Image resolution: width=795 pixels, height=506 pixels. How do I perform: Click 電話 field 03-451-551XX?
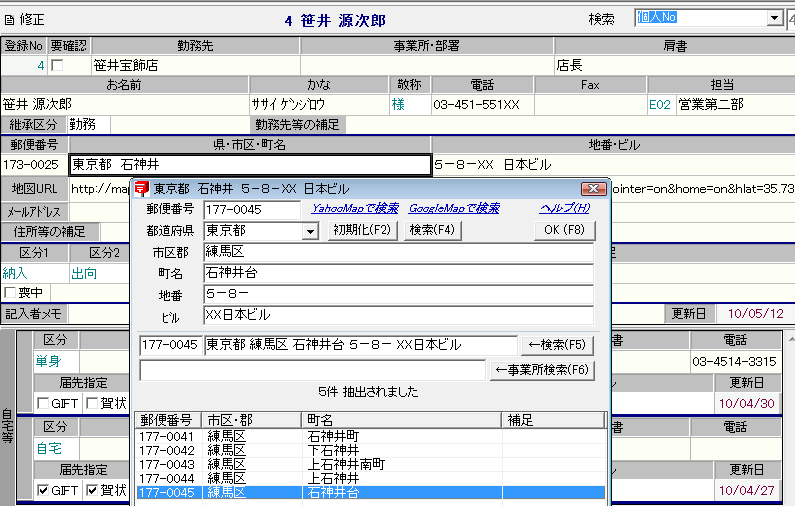coord(482,104)
